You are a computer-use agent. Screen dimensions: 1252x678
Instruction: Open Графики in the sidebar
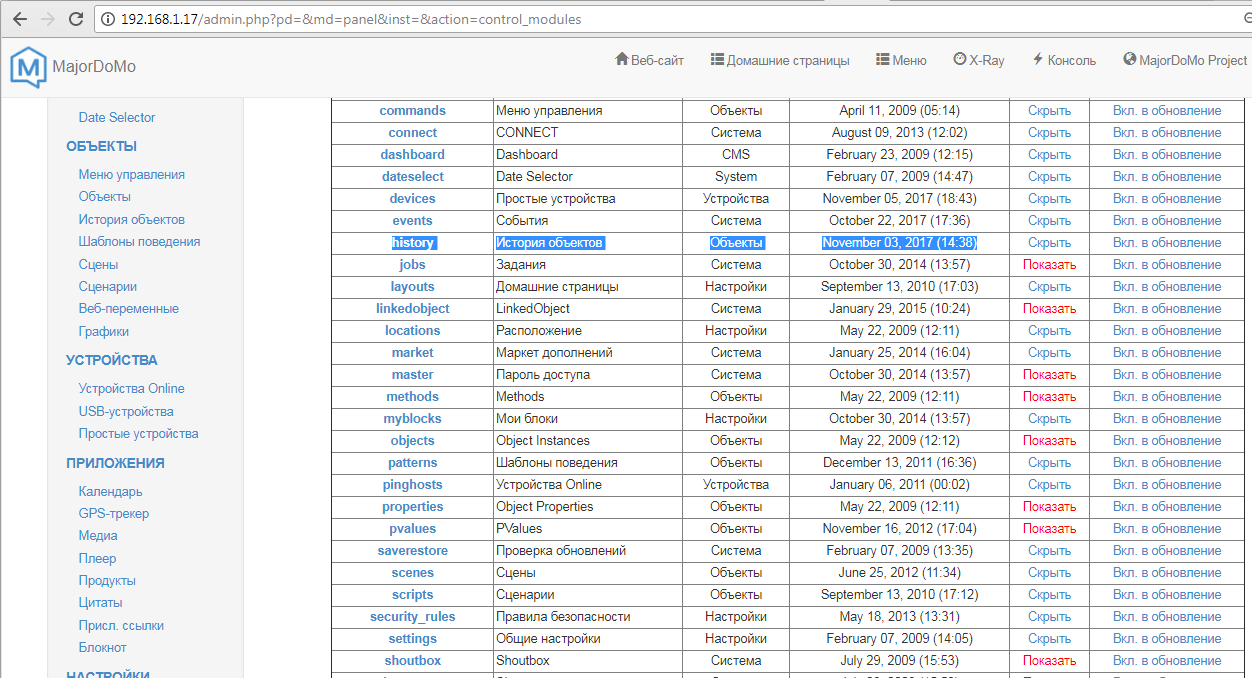pyautogui.click(x=104, y=331)
